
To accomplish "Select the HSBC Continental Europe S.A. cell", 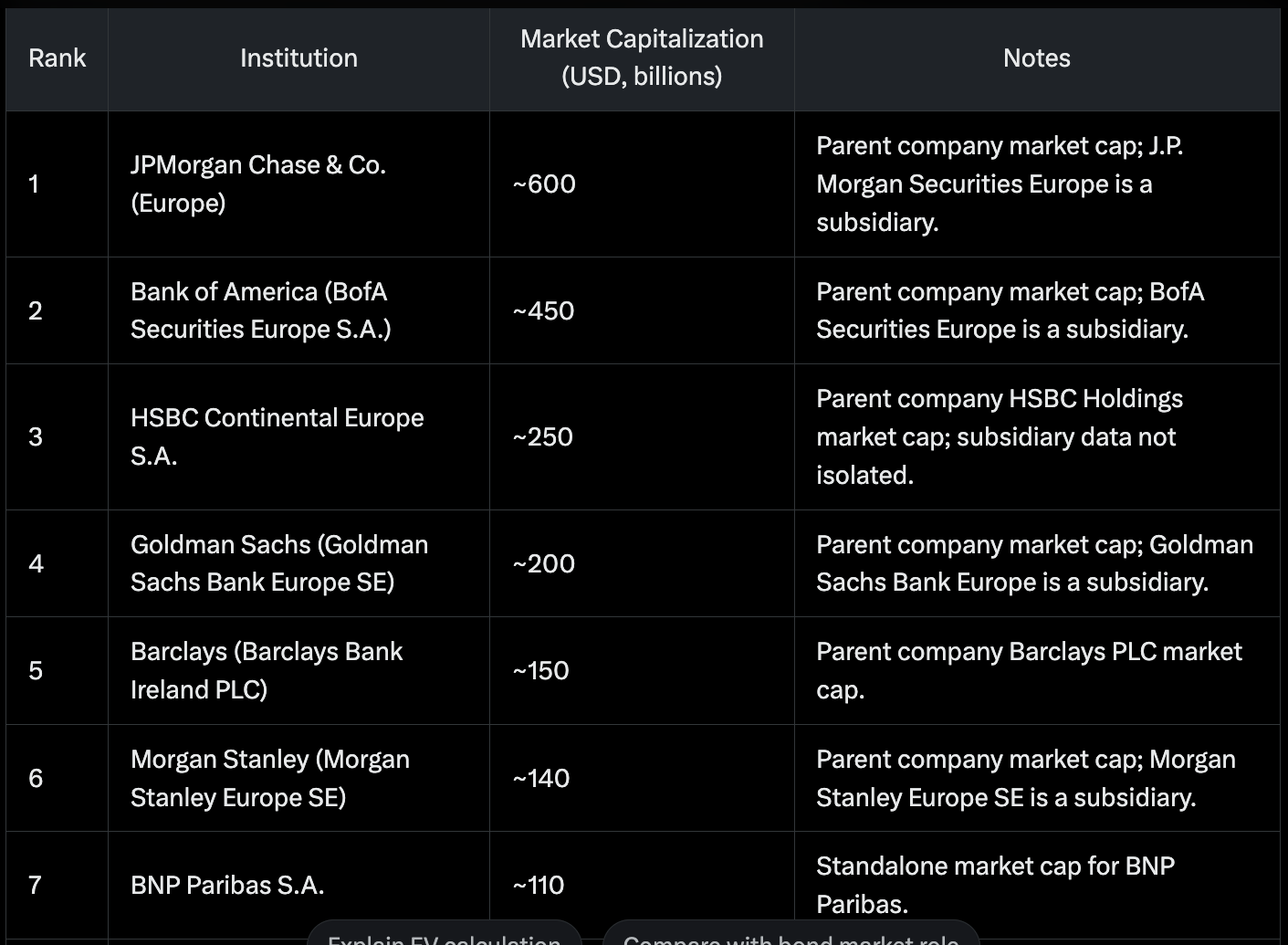I will point(298,436).
